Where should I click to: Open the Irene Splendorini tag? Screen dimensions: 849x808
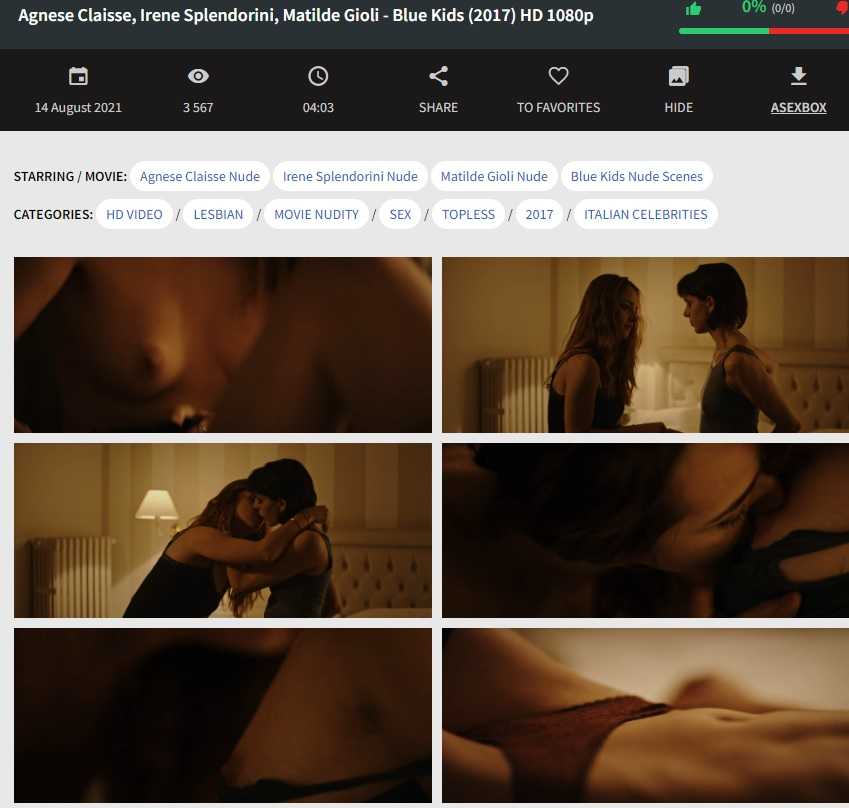tap(350, 176)
